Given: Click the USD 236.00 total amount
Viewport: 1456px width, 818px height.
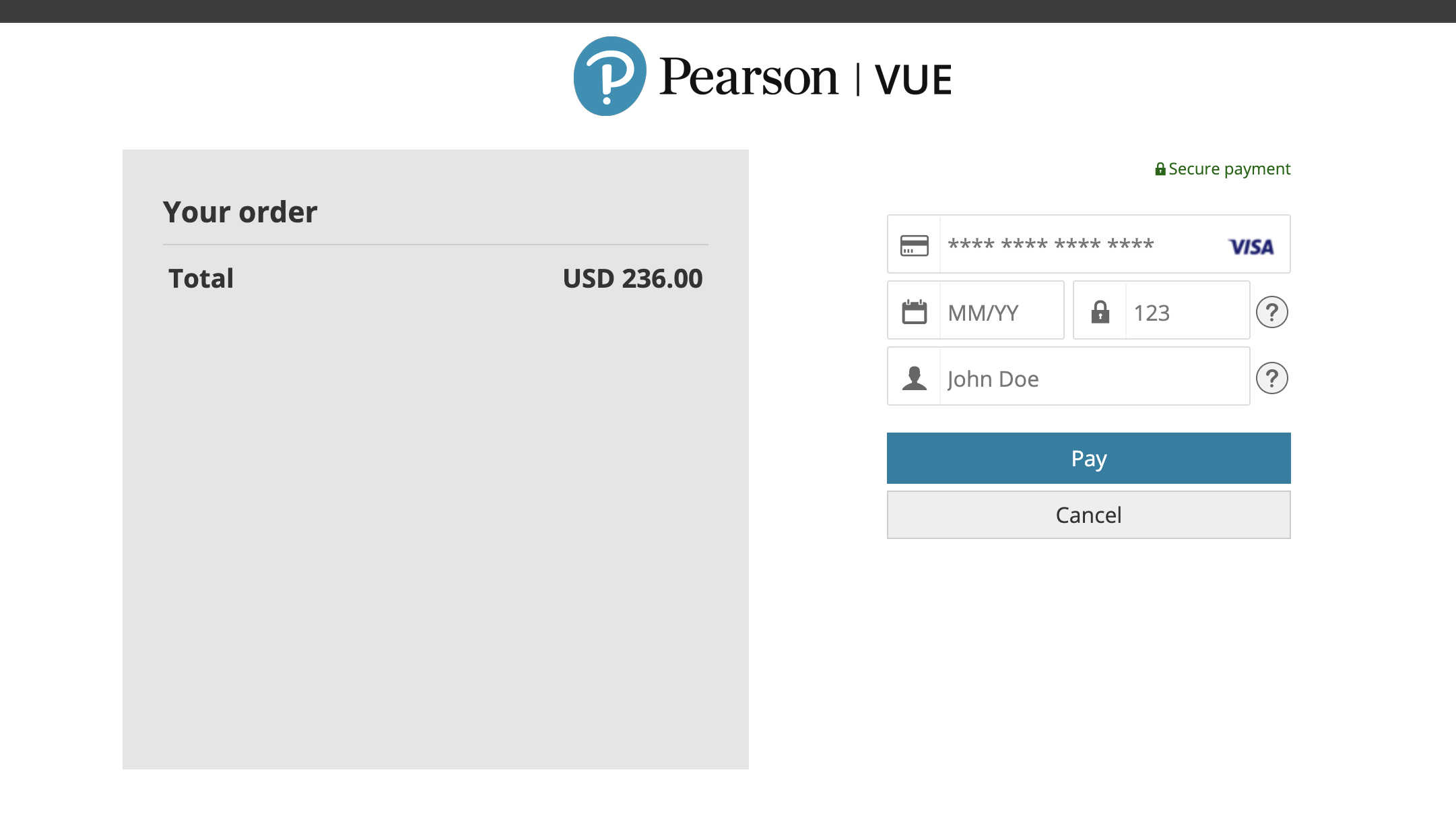Looking at the screenshot, I should 632,278.
